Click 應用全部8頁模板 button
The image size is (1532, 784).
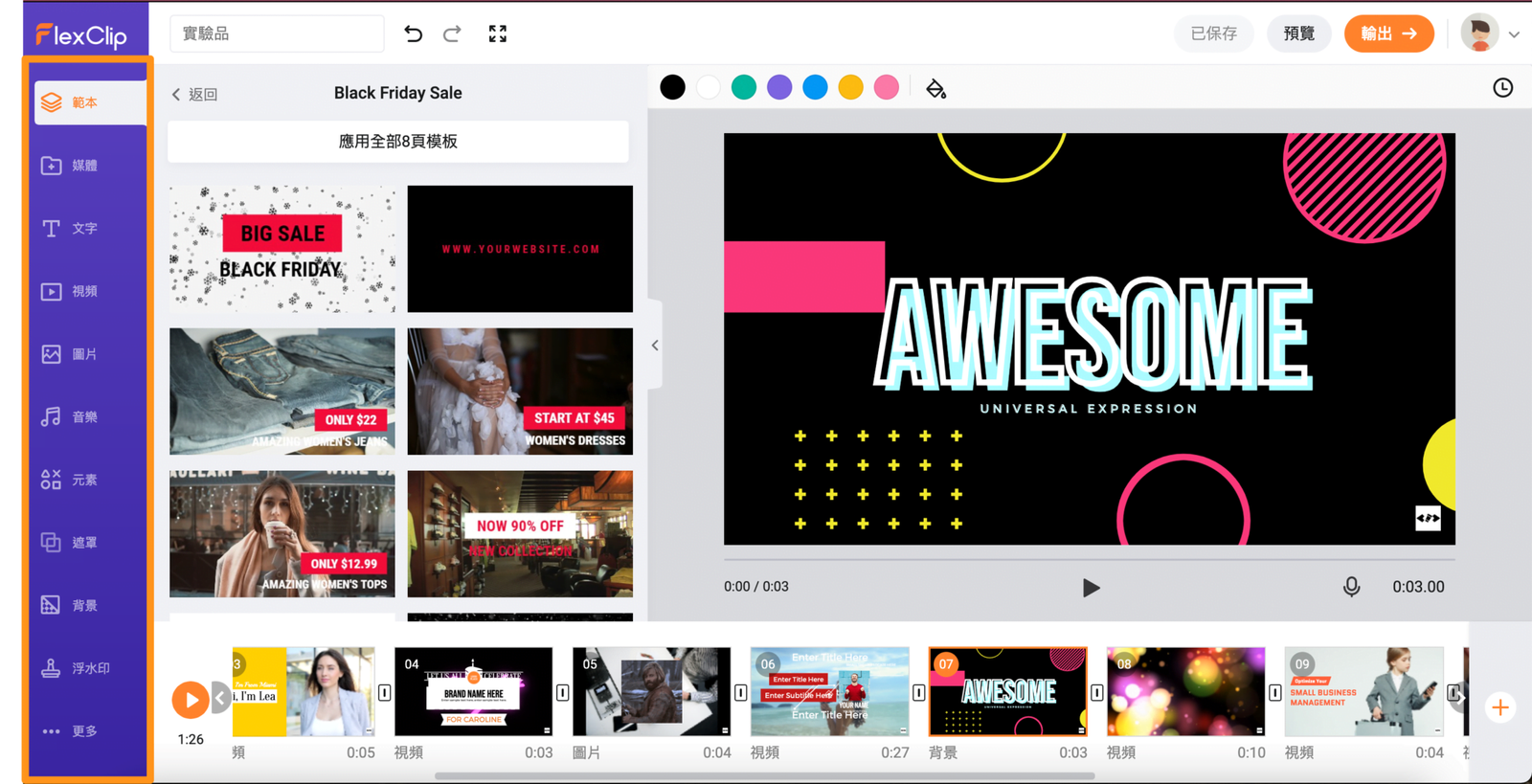coord(398,142)
